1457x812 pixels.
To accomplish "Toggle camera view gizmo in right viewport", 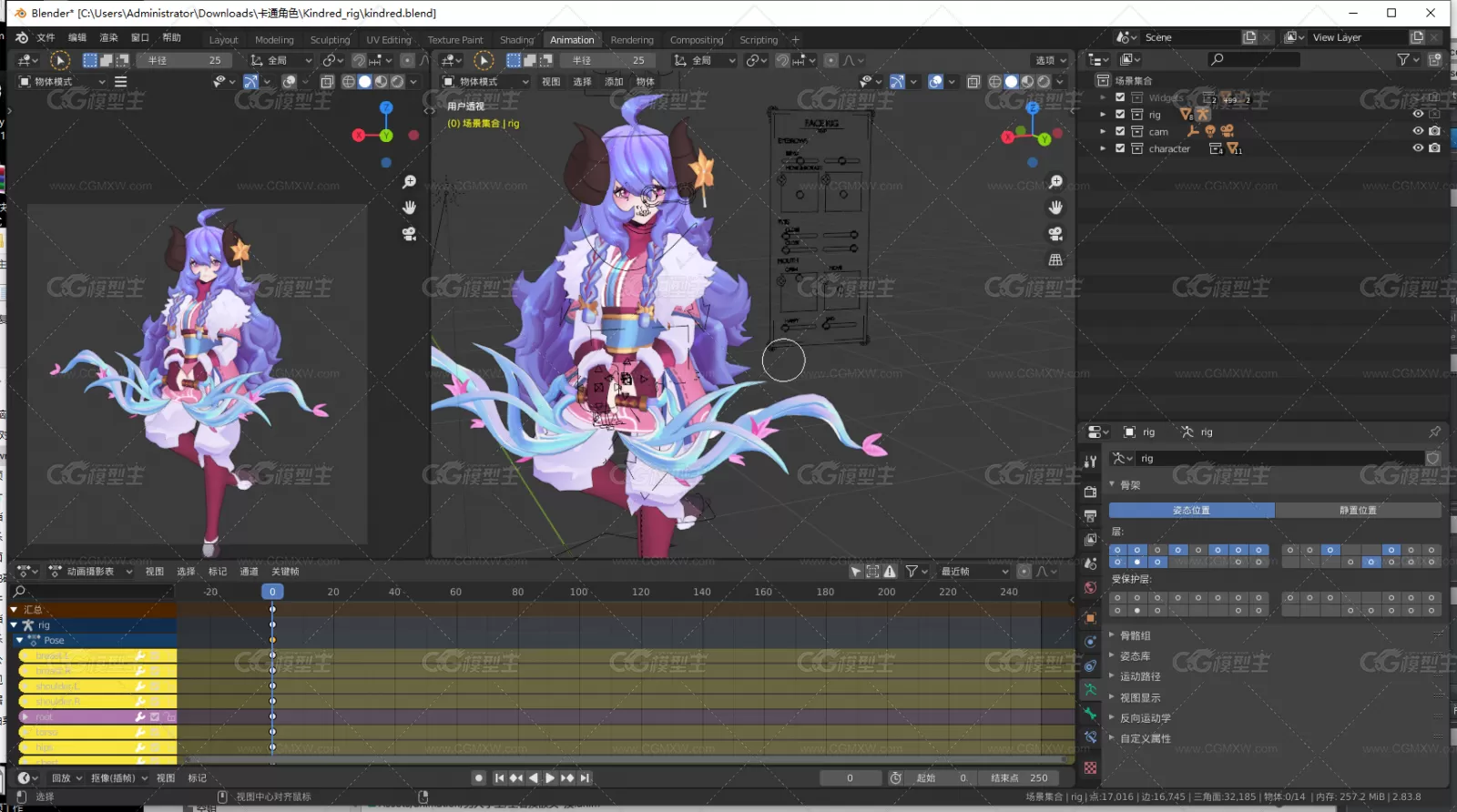I will tap(1055, 234).
